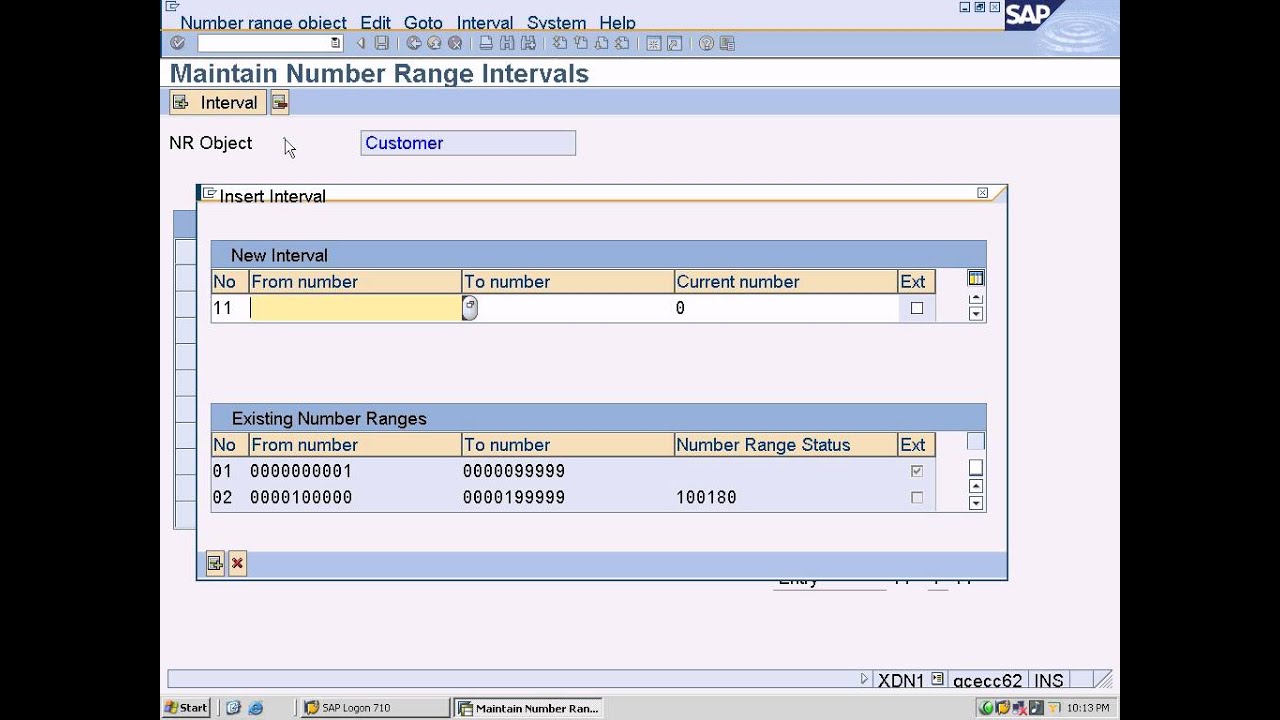
Task: Click the No field showing 11
Action: point(230,308)
